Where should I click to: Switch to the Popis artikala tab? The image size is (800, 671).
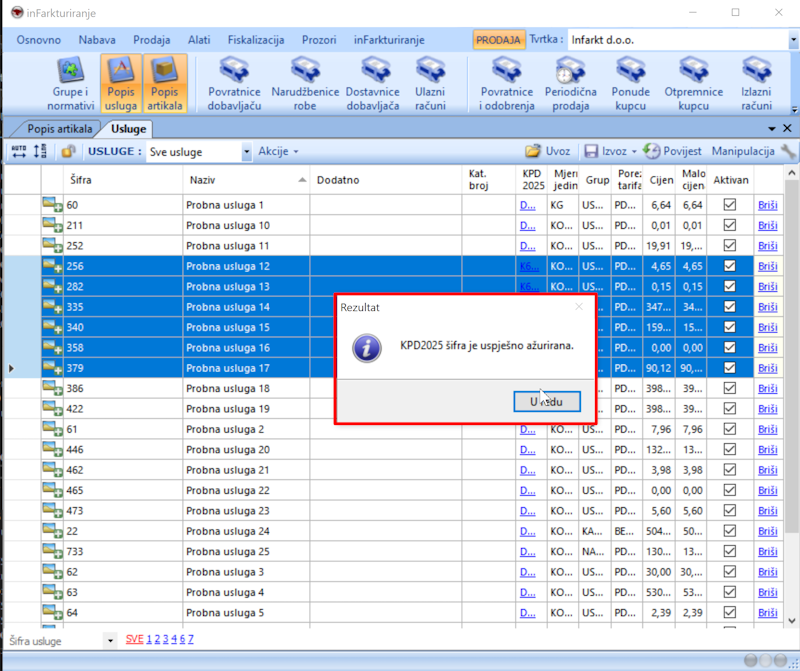(x=60, y=128)
